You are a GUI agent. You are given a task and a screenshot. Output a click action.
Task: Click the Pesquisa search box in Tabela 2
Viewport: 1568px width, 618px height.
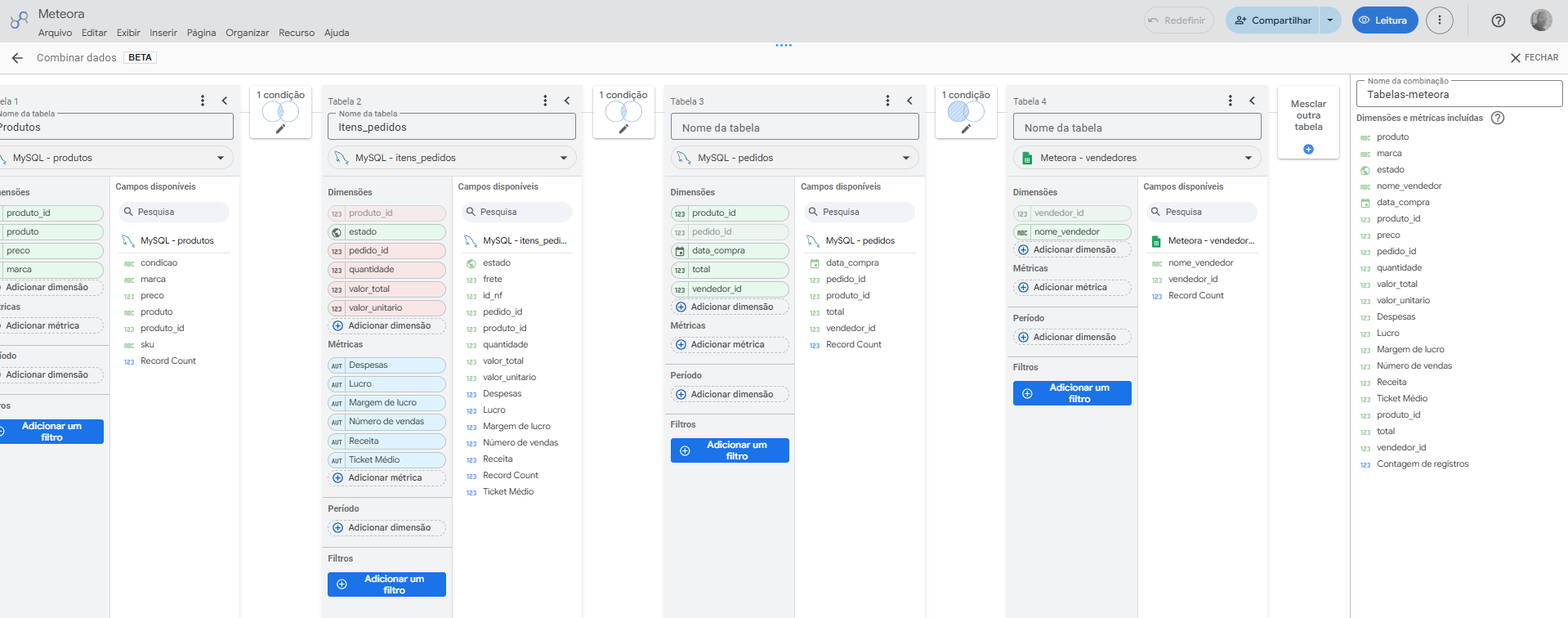point(516,213)
